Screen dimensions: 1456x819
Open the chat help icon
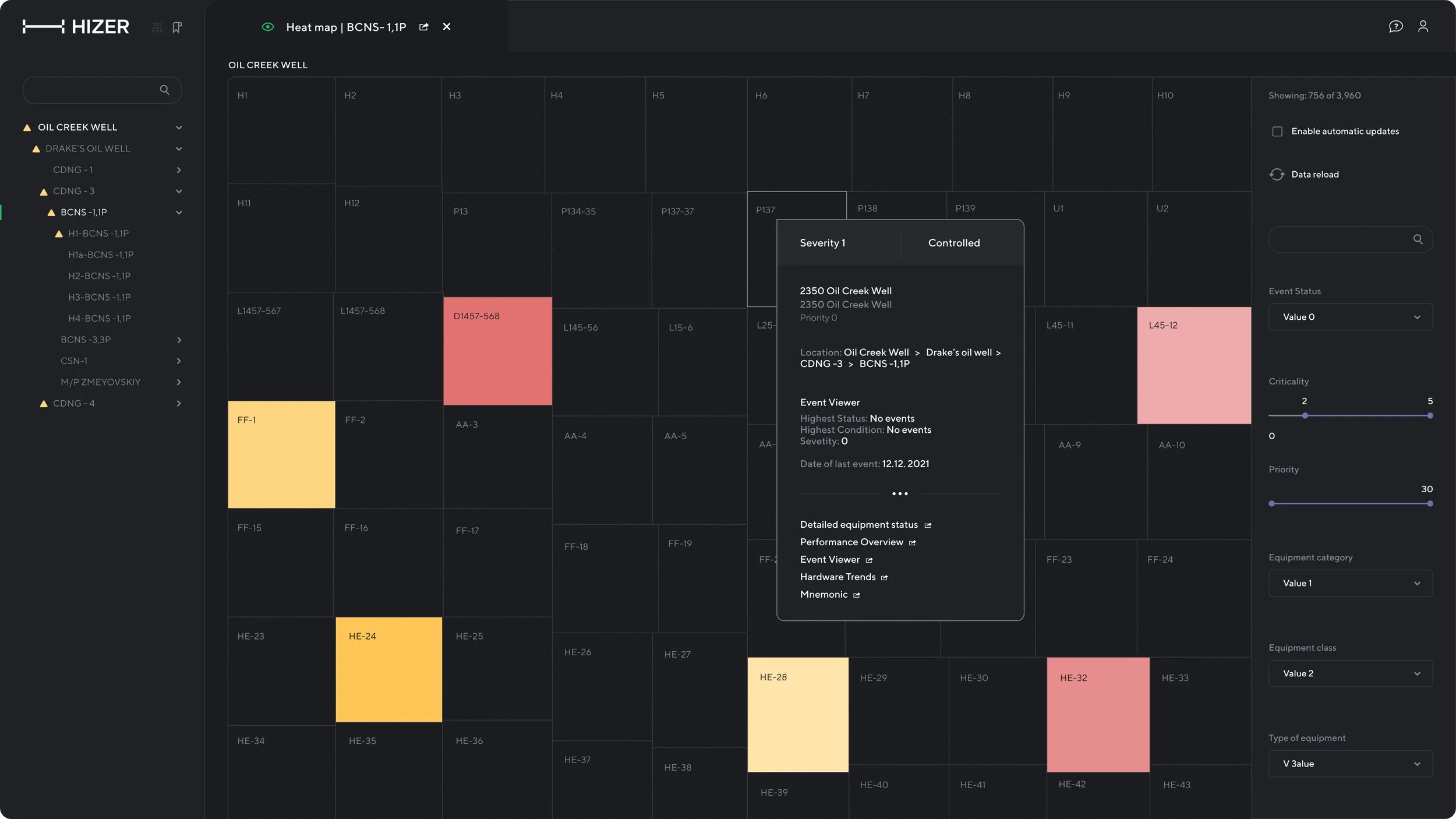(x=1395, y=27)
